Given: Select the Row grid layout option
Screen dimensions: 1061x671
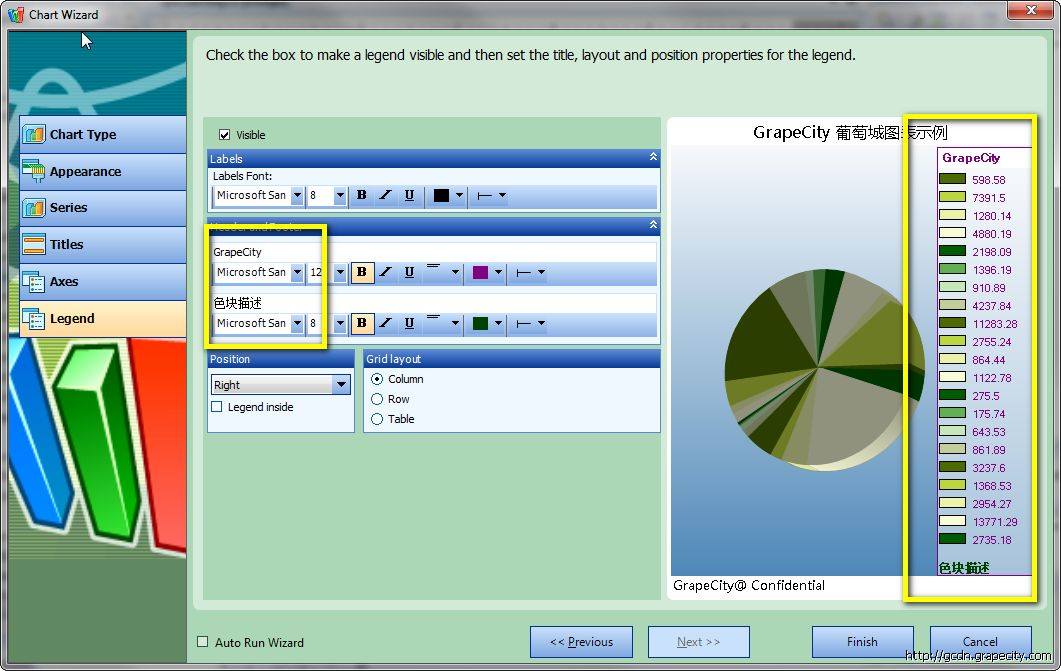Looking at the screenshot, I should coord(377,399).
